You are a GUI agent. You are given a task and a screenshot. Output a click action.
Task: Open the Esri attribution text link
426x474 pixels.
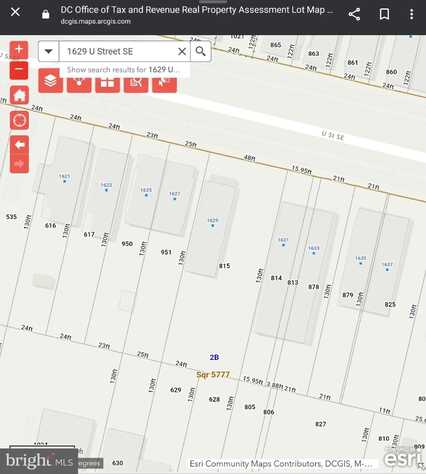[281, 464]
